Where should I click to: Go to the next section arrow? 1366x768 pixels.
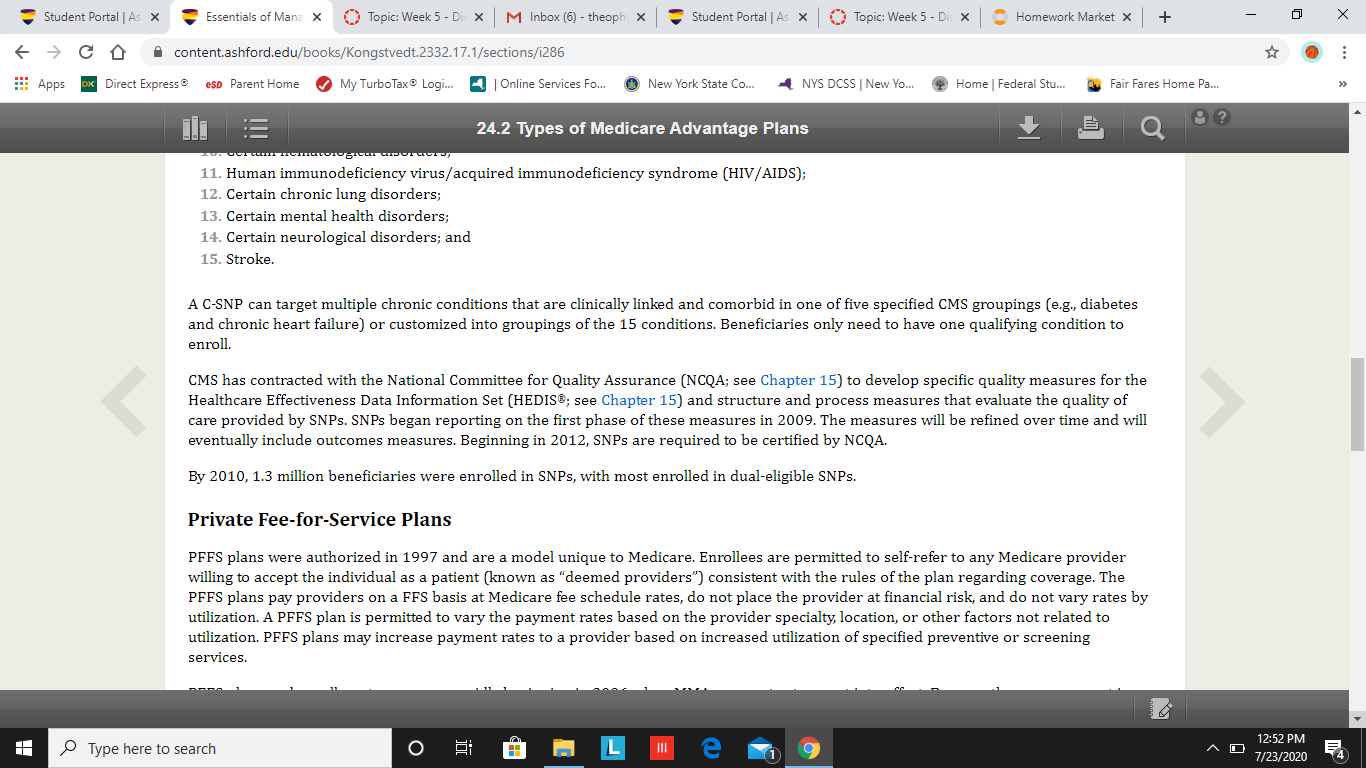(1222, 402)
